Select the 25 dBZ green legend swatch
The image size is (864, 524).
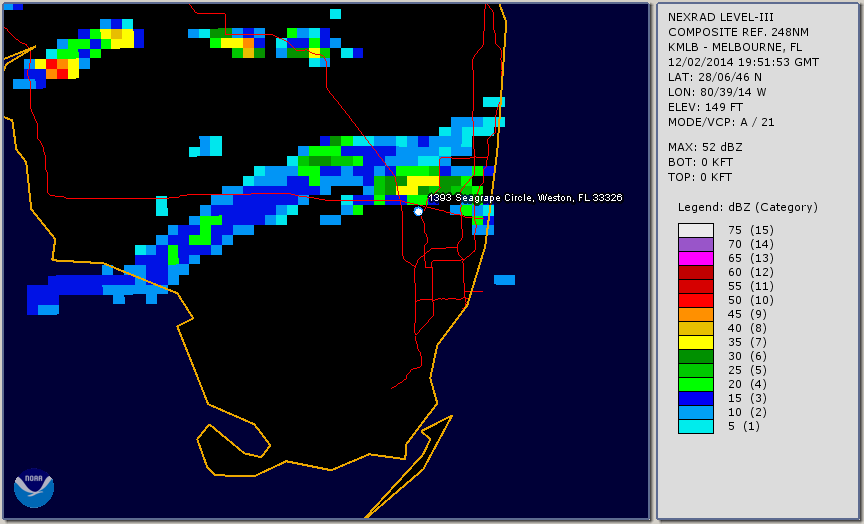[696, 370]
